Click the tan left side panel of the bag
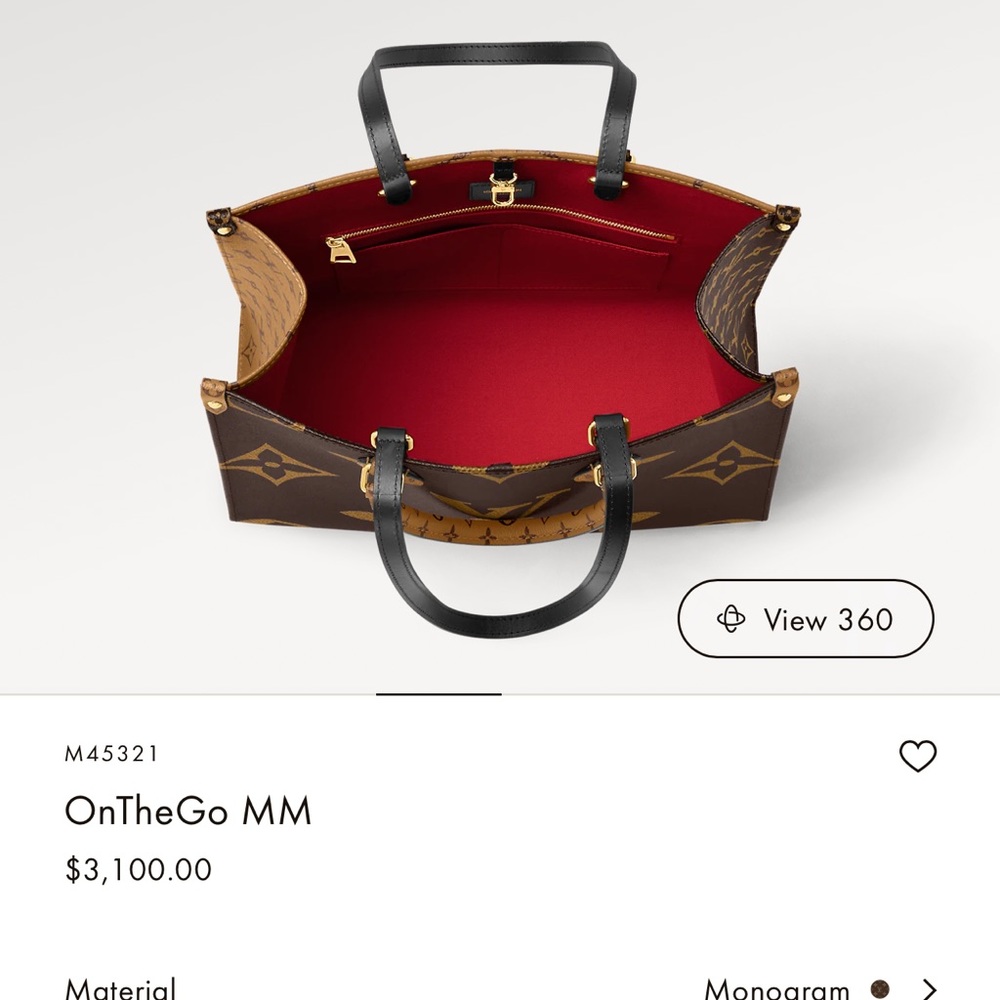1000x1000 pixels. [x=267, y=300]
